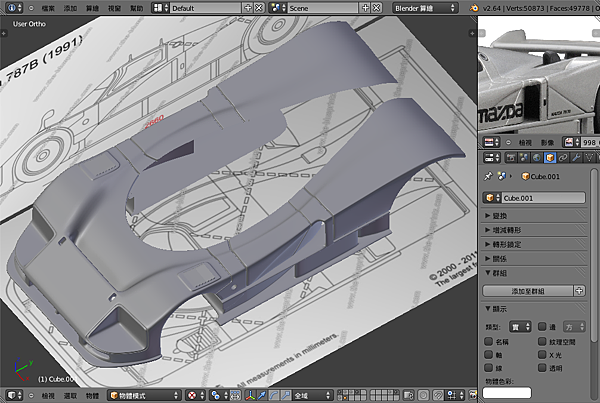Image resolution: width=600 pixels, height=403 pixels.
Task: Click the Default screen layout name field
Action: 206,8
